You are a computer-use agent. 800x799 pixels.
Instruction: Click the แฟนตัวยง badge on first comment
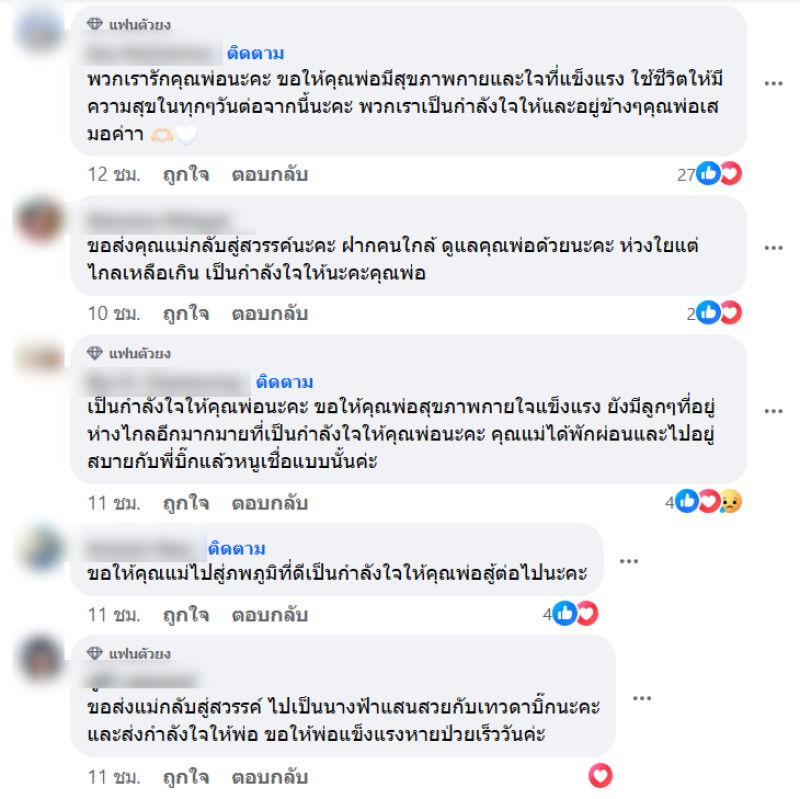129,24
